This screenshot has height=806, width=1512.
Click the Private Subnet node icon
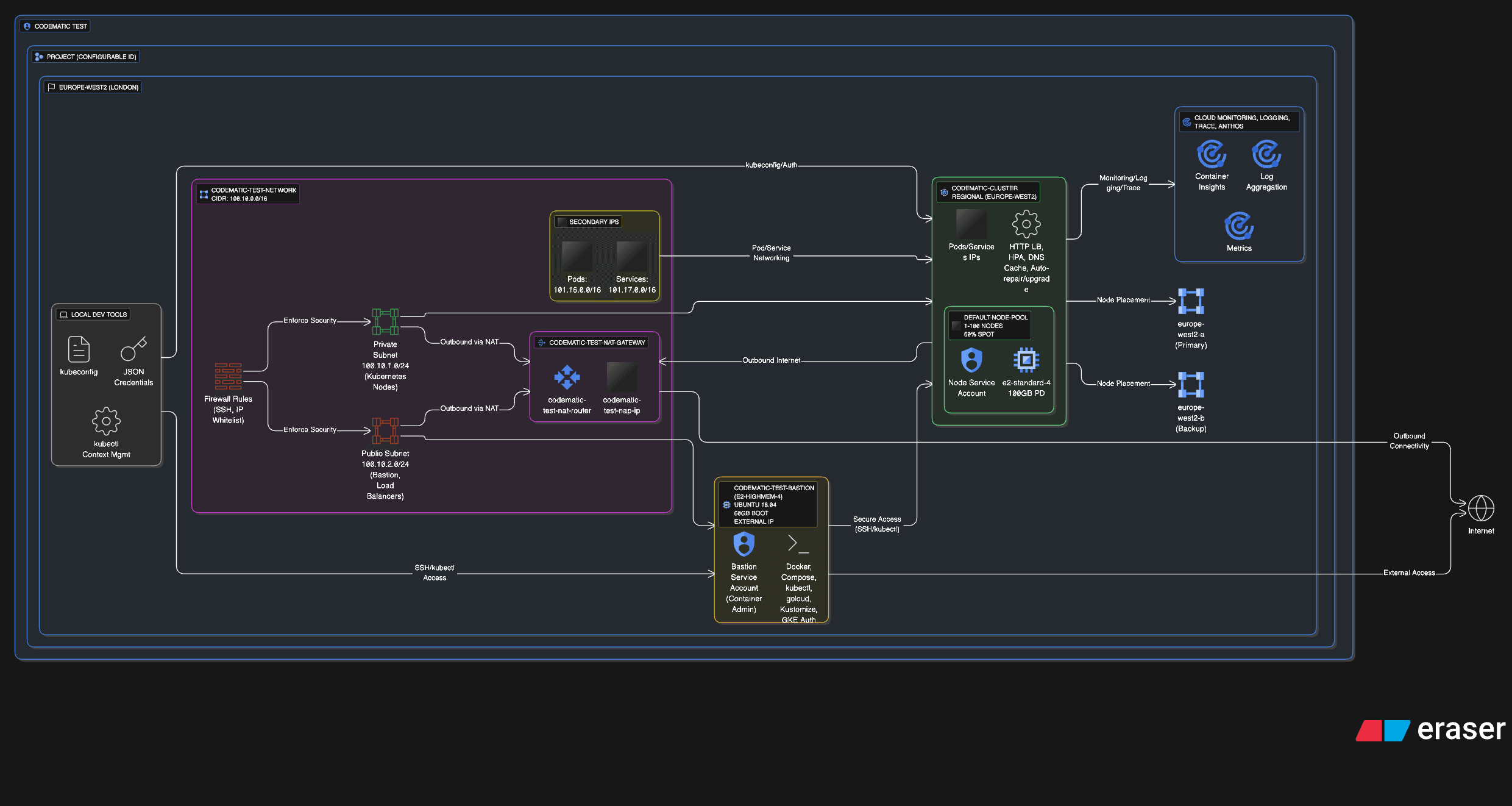pos(385,321)
